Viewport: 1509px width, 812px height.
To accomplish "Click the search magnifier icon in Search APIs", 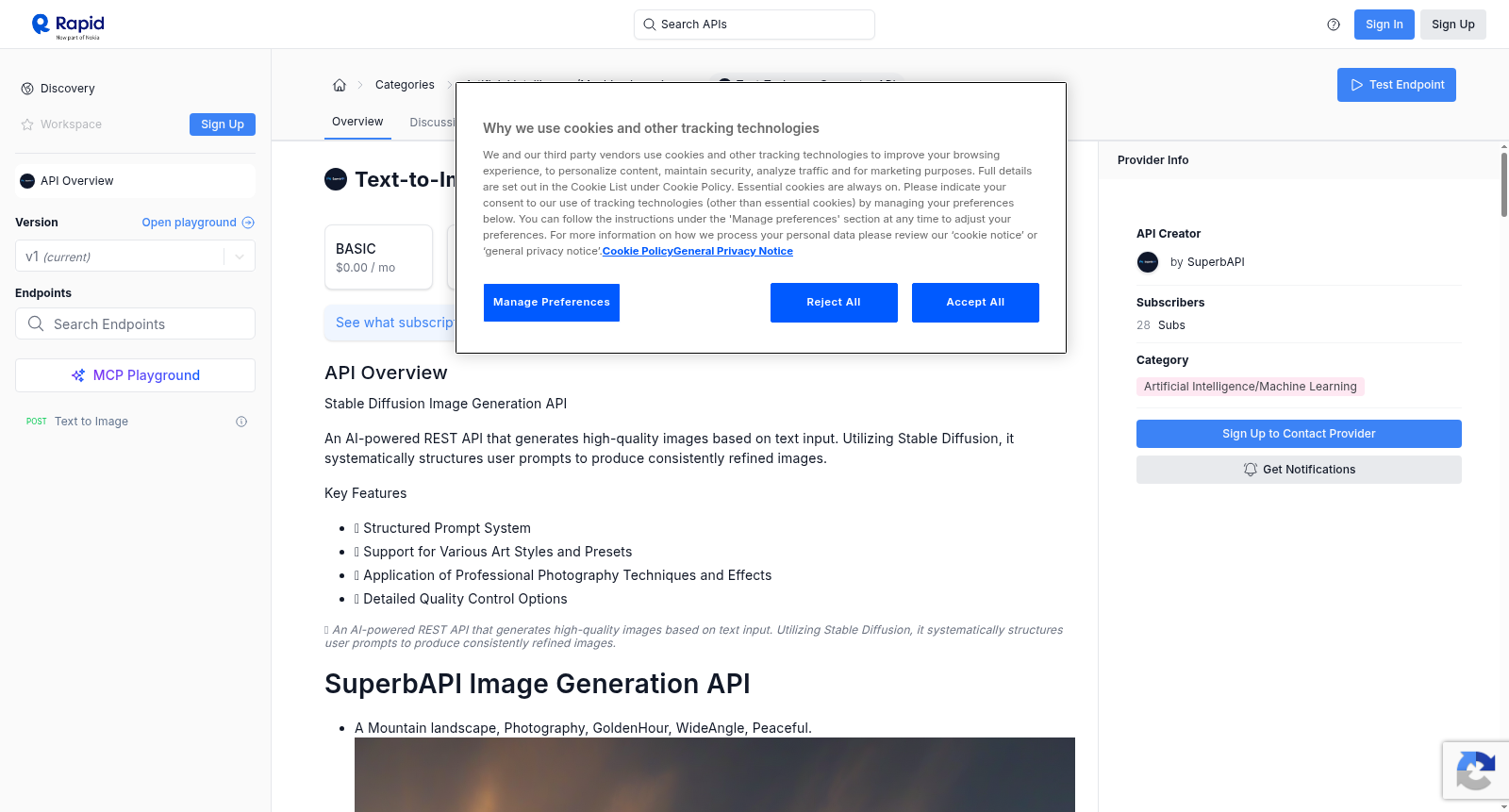I will pos(649,25).
